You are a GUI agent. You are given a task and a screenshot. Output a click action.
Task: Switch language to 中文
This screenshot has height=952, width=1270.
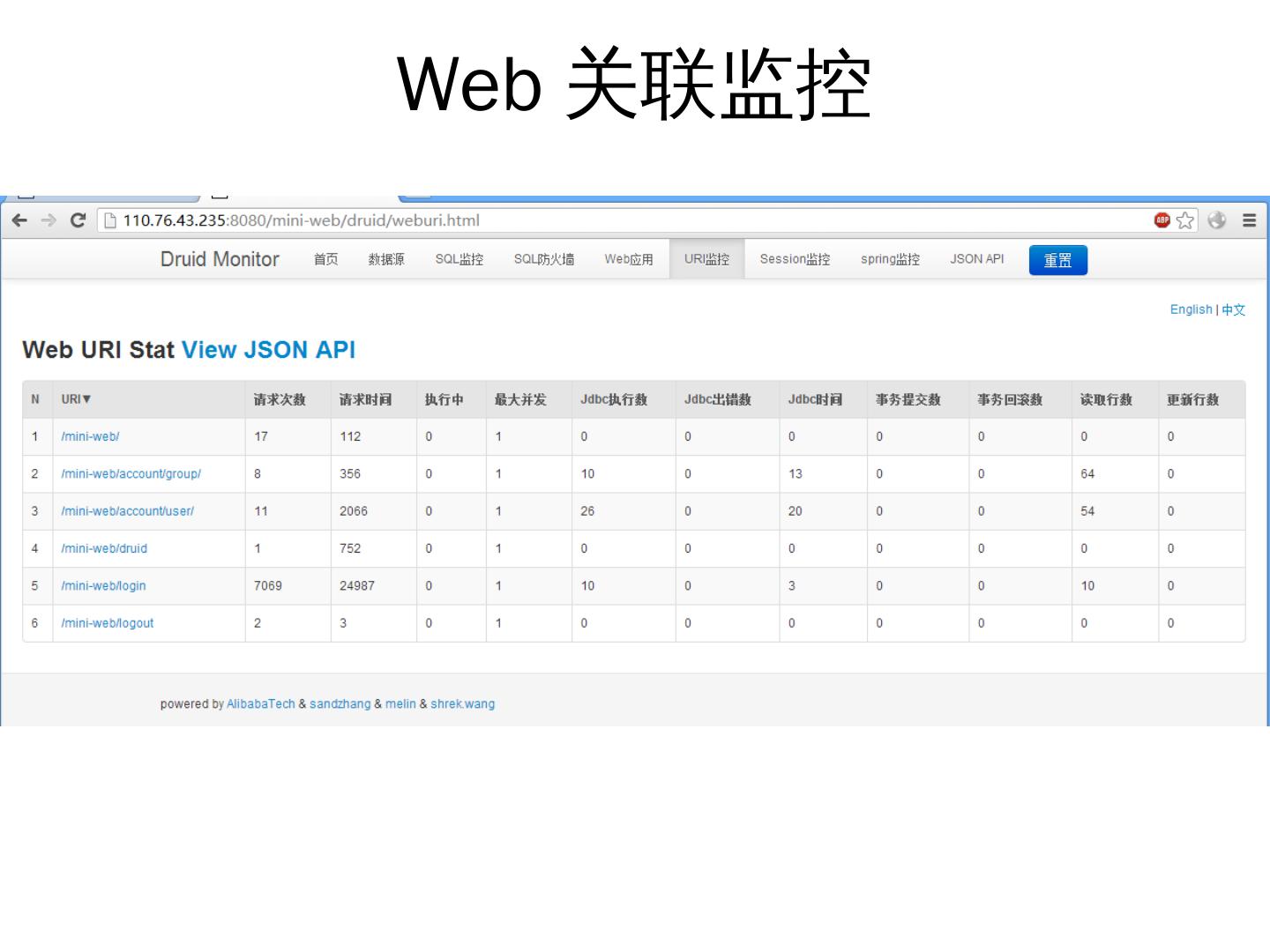click(x=1234, y=309)
